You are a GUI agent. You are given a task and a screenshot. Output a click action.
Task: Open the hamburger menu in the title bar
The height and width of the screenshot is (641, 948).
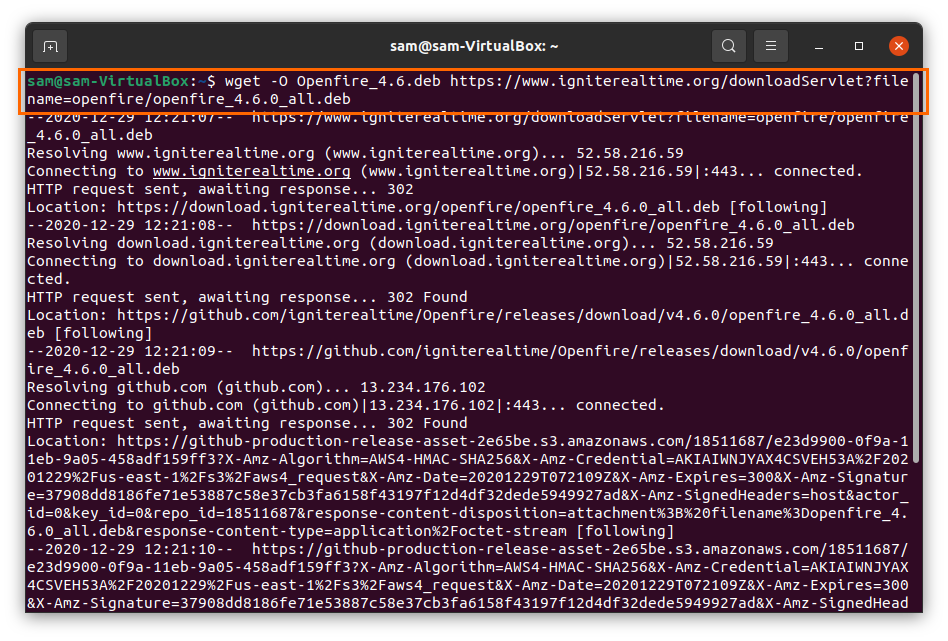tap(771, 46)
